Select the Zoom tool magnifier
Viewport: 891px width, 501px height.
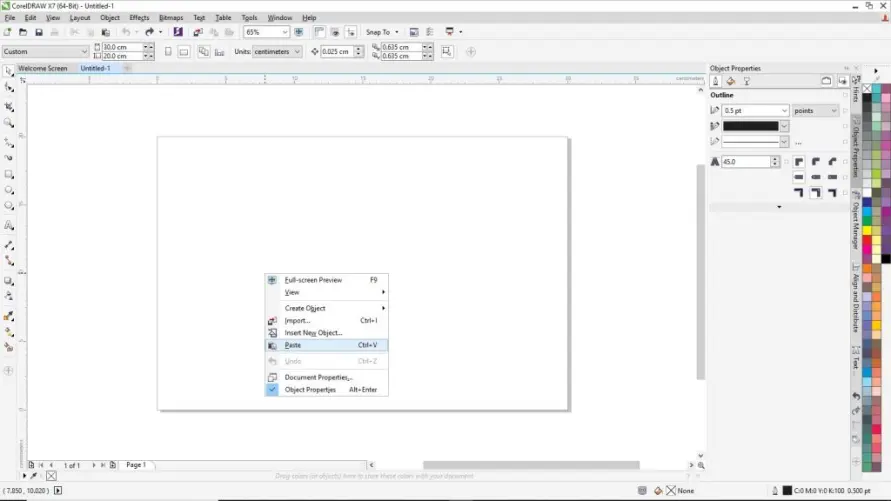click(x=9, y=123)
